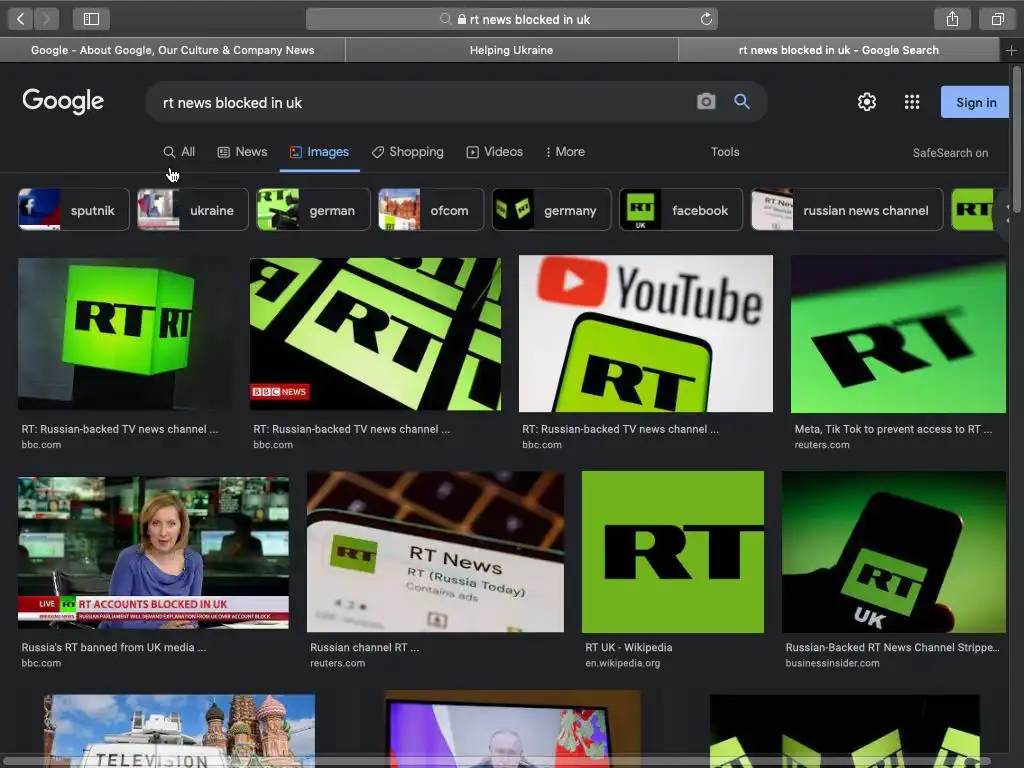
Task: Open the RT Accounts Blocked in UK image
Action: click(153, 552)
